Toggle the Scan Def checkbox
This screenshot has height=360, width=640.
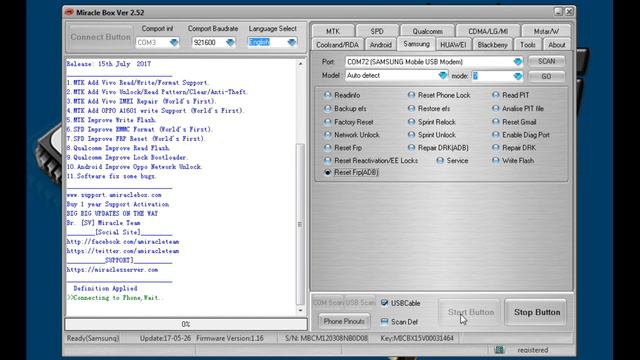point(384,322)
